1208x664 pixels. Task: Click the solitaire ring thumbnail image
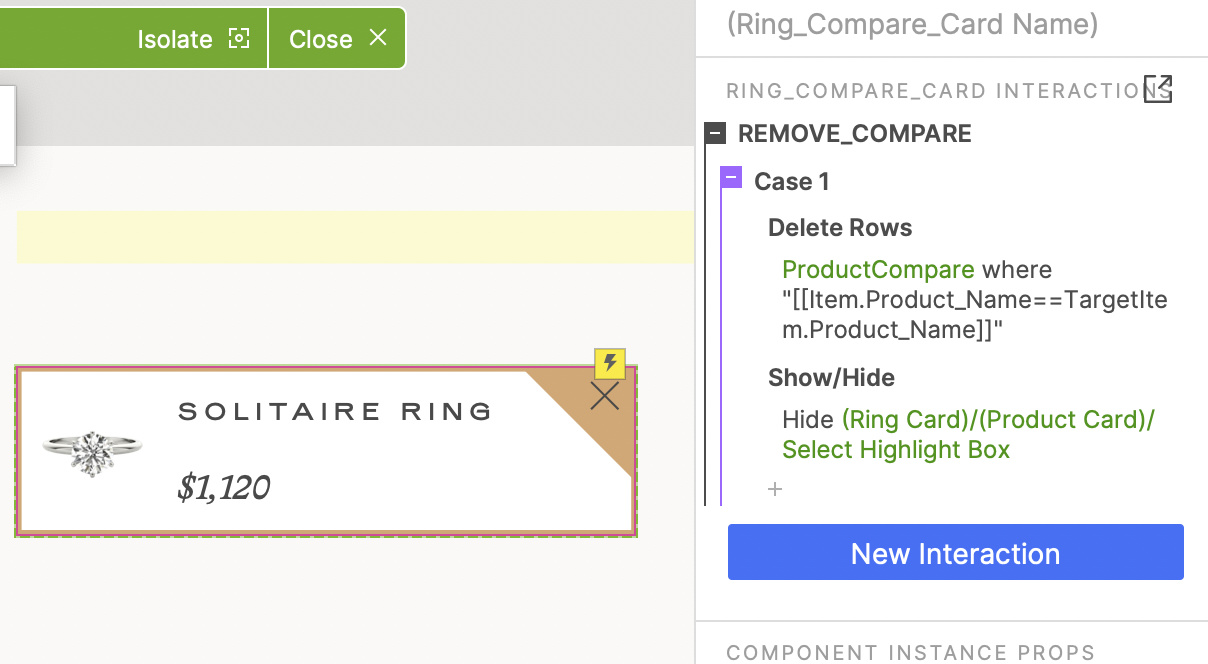(x=92, y=453)
